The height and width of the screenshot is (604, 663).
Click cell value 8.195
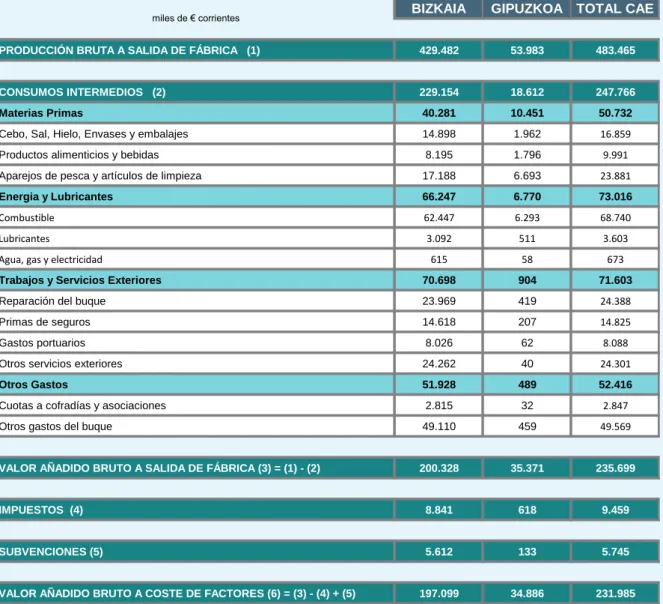pyautogui.click(x=439, y=155)
